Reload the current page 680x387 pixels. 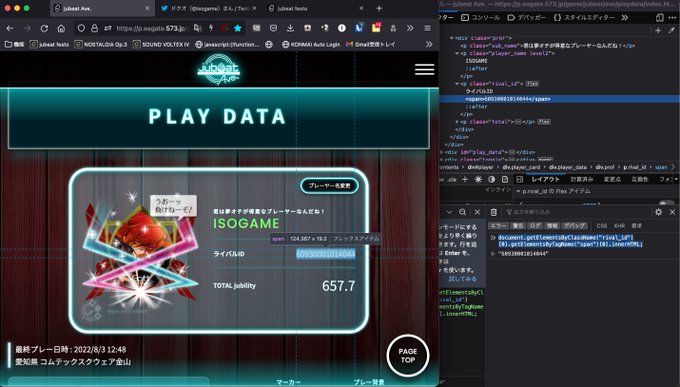pos(44,28)
